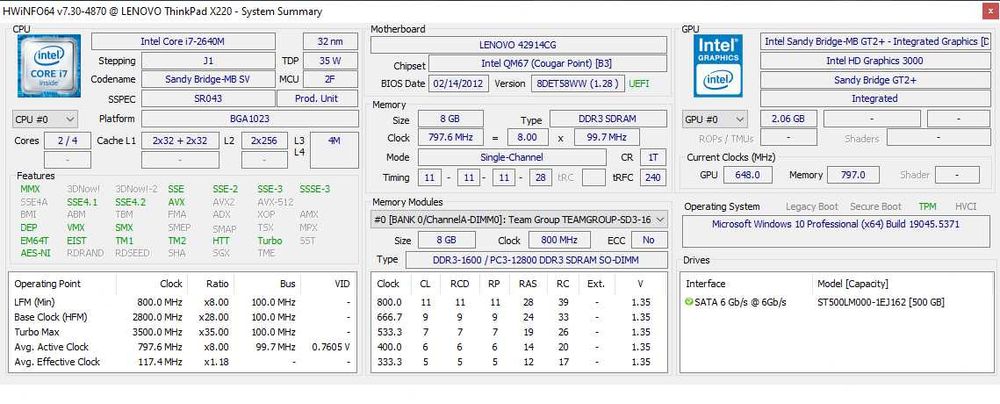Click the TDP 35 W value
1000x404 pixels.
pos(330,61)
